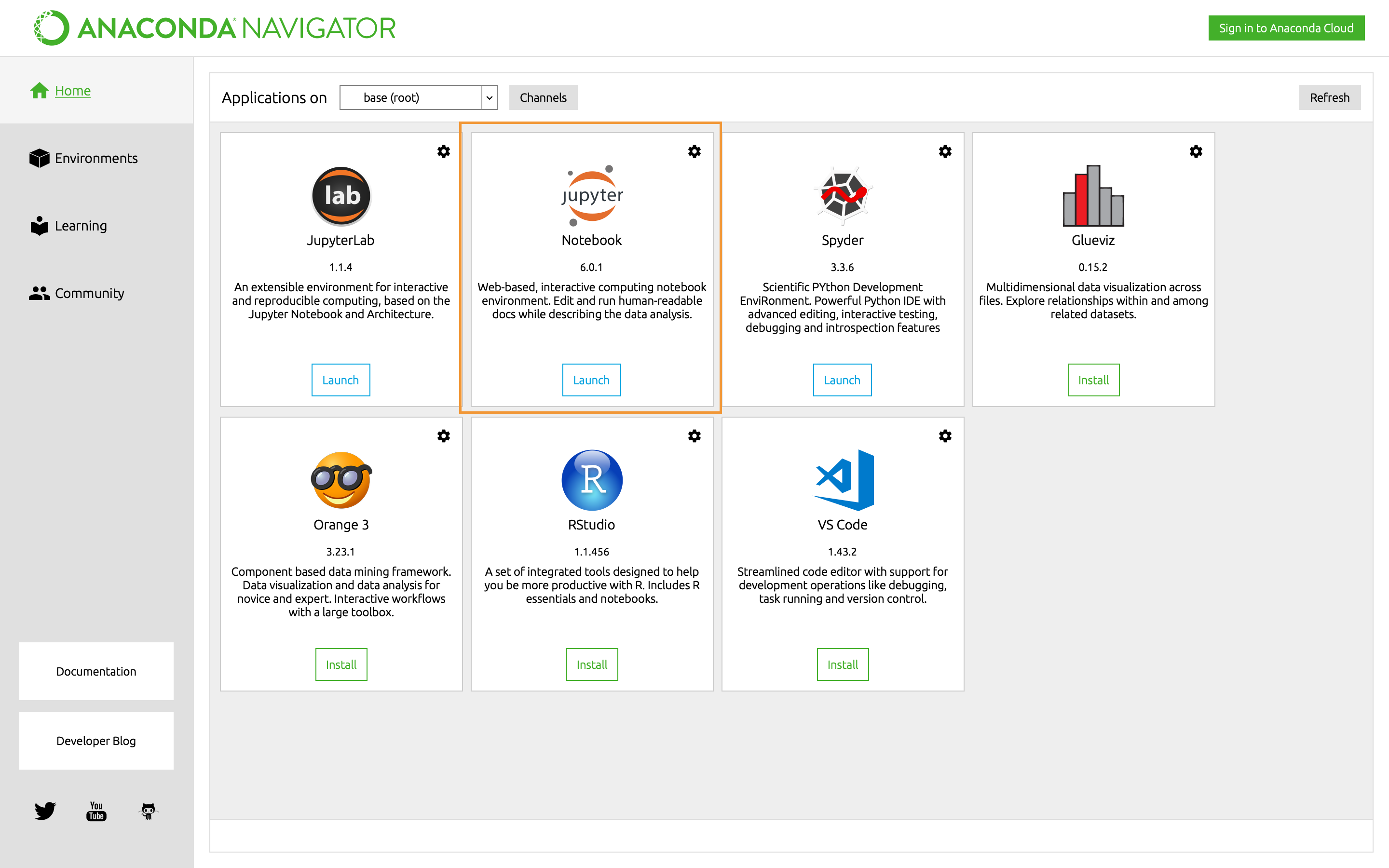The width and height of the screenshot is (1389, 868).
Task: Click the Learning book icon
Action: (x=40, y=226)
